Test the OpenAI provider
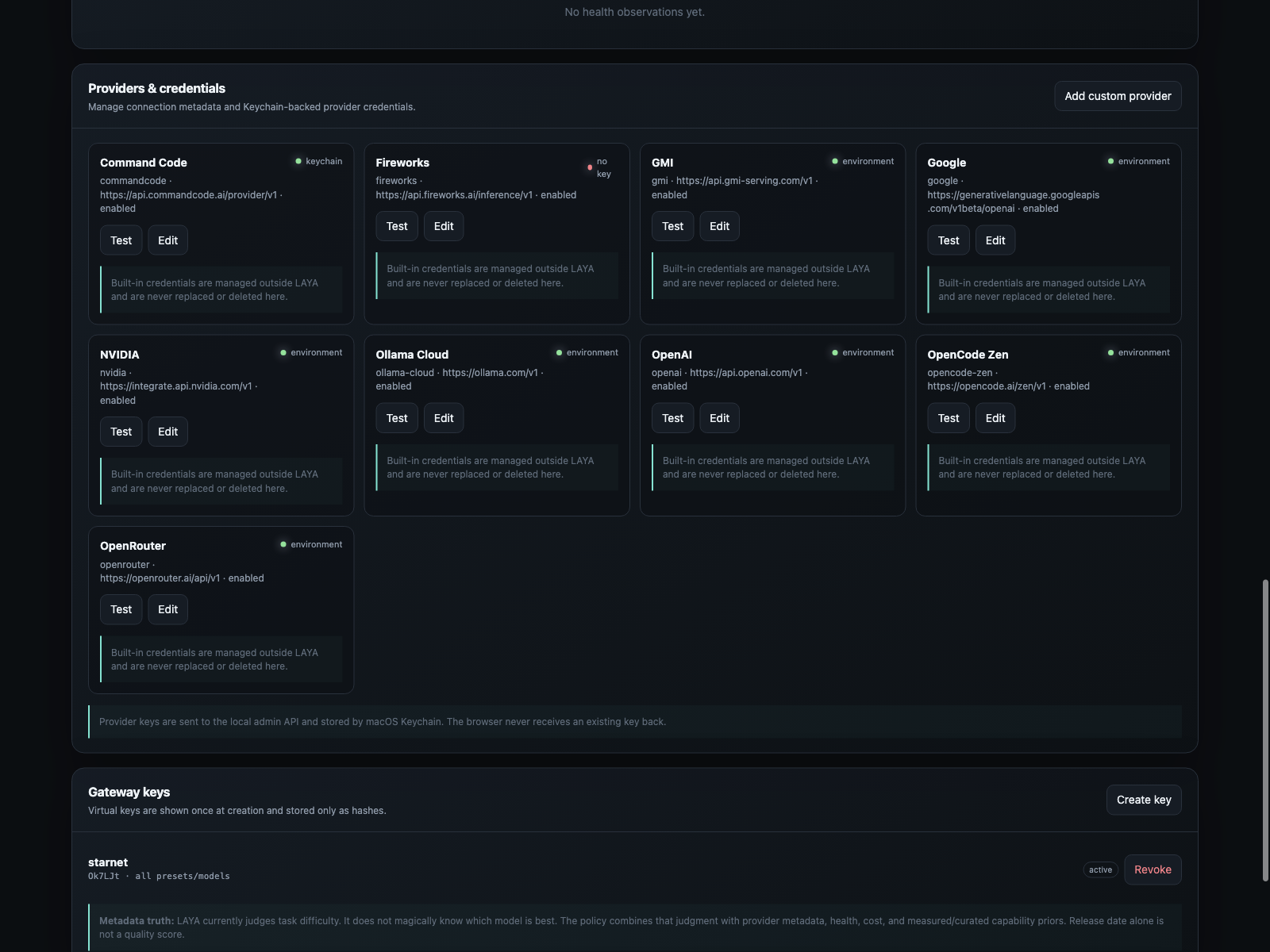Viewport: 1270px width, 952px height. click(673, 418)
